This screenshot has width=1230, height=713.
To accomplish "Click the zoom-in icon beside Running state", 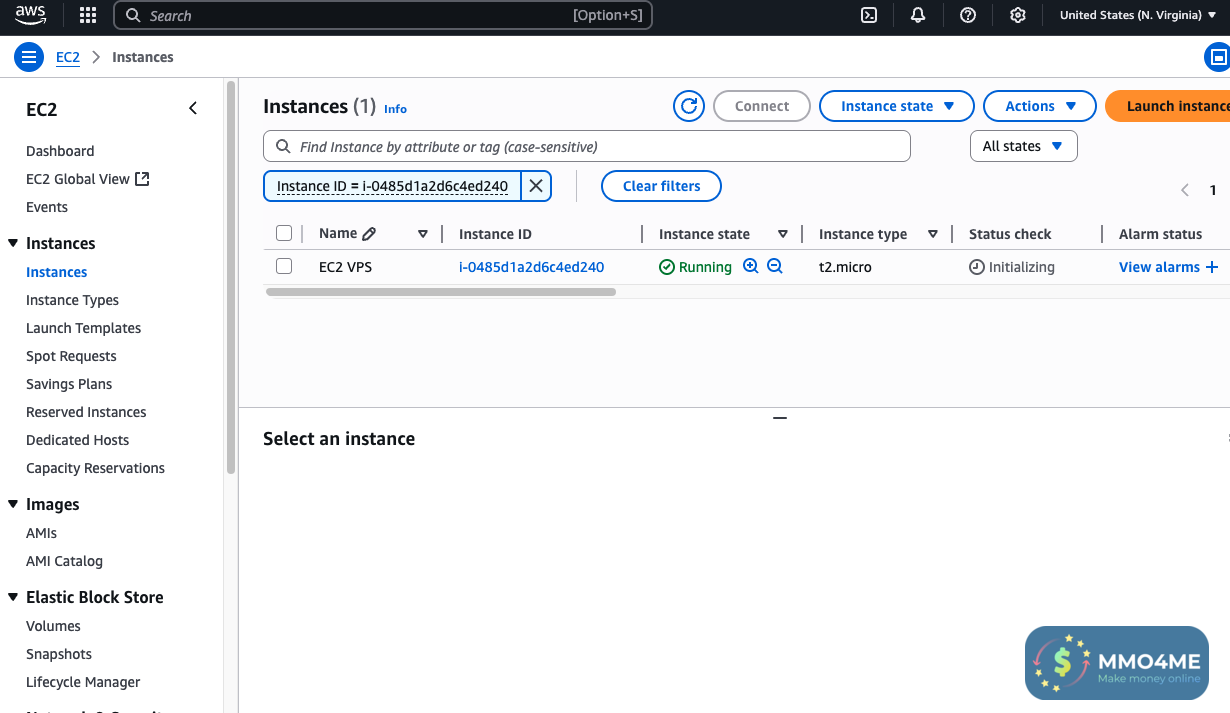I will point(751,267).
